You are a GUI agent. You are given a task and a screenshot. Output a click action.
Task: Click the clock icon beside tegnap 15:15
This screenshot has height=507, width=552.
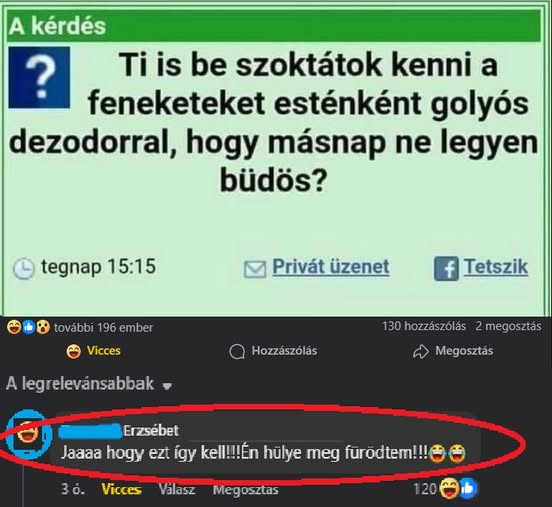[x=24, y=268]
